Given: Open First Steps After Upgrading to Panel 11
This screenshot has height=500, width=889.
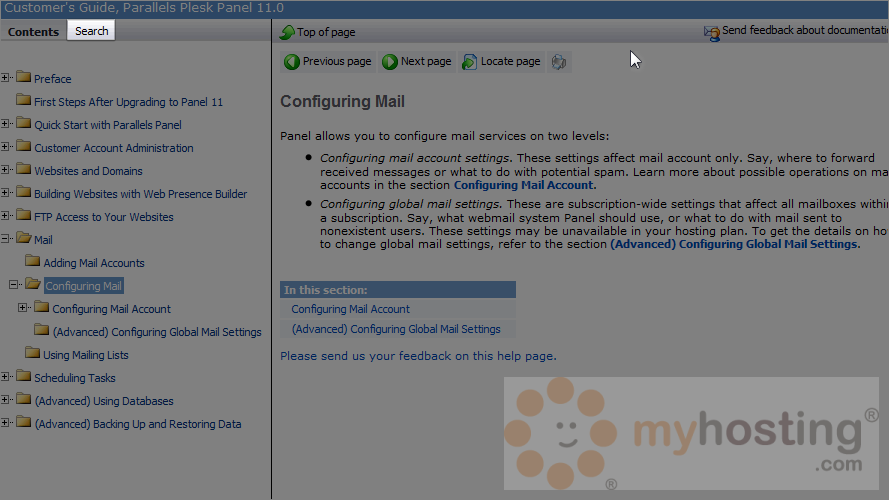Looking at the screenshot, I should [128, 102].
